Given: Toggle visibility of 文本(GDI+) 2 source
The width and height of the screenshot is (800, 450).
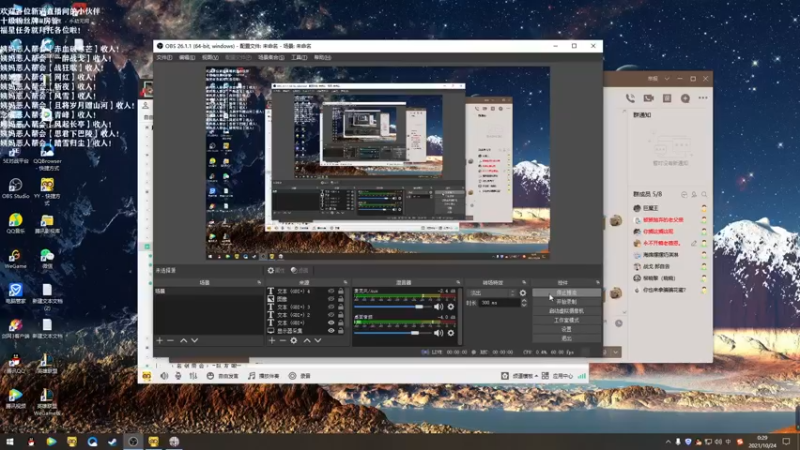Looking at the screenshot, I should coord(331,315).
